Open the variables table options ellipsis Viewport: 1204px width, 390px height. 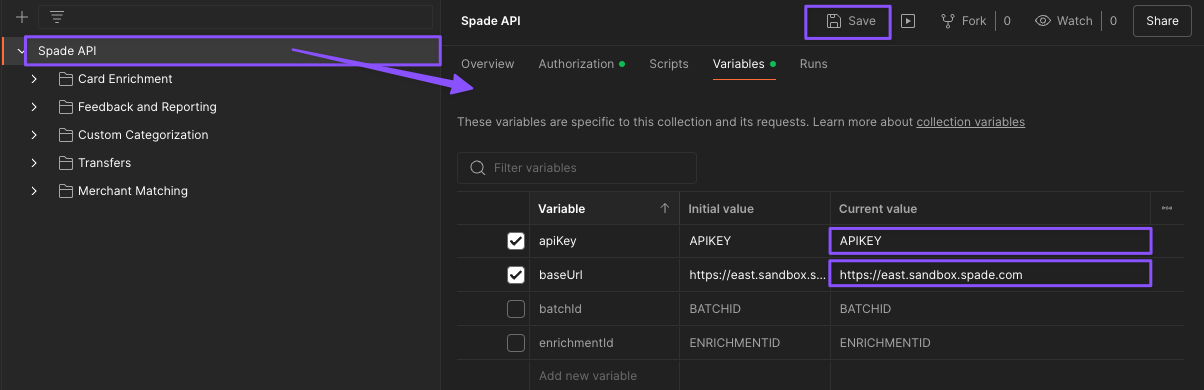(x=1167, y=208)
